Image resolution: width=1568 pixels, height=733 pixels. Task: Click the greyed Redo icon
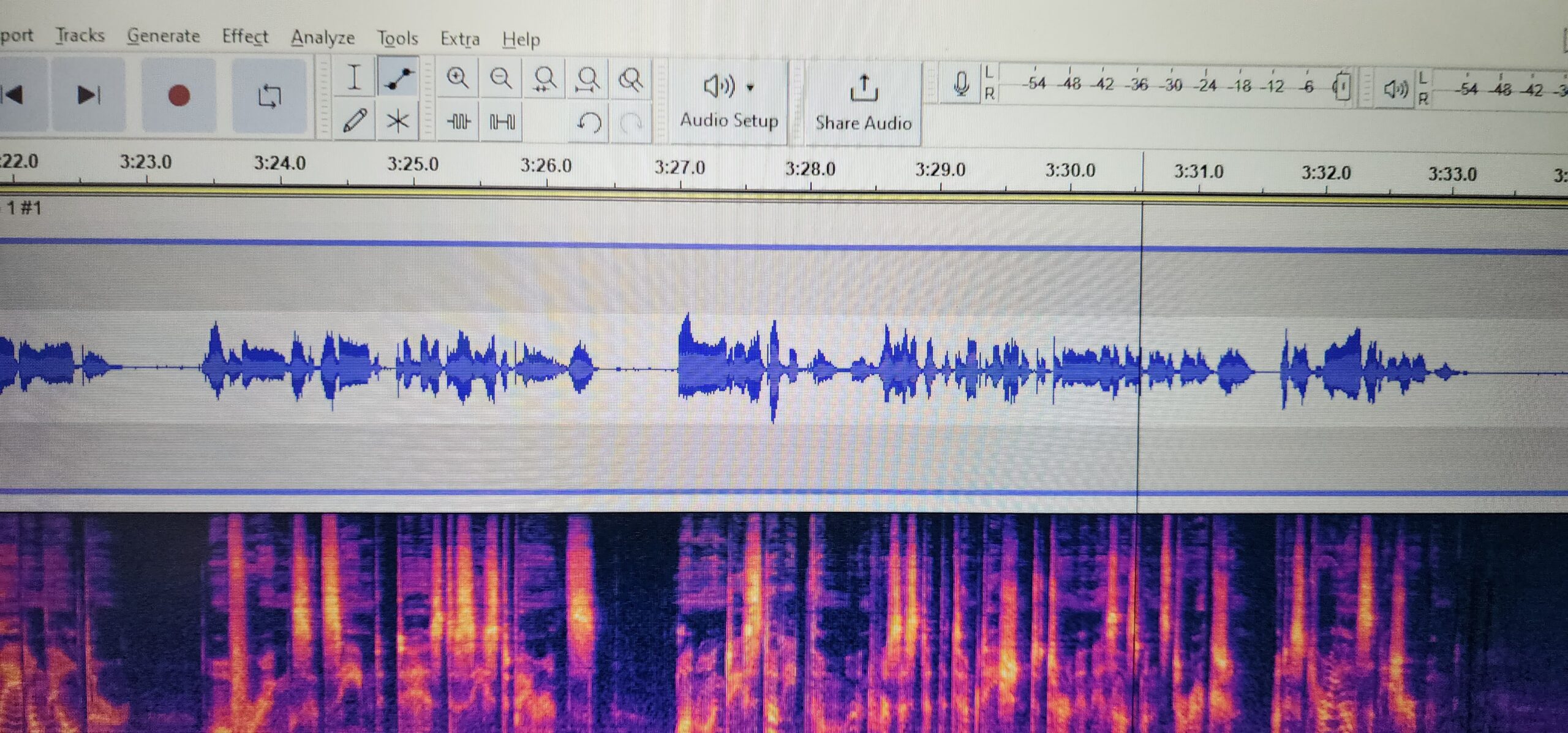(x=631, y=124)
